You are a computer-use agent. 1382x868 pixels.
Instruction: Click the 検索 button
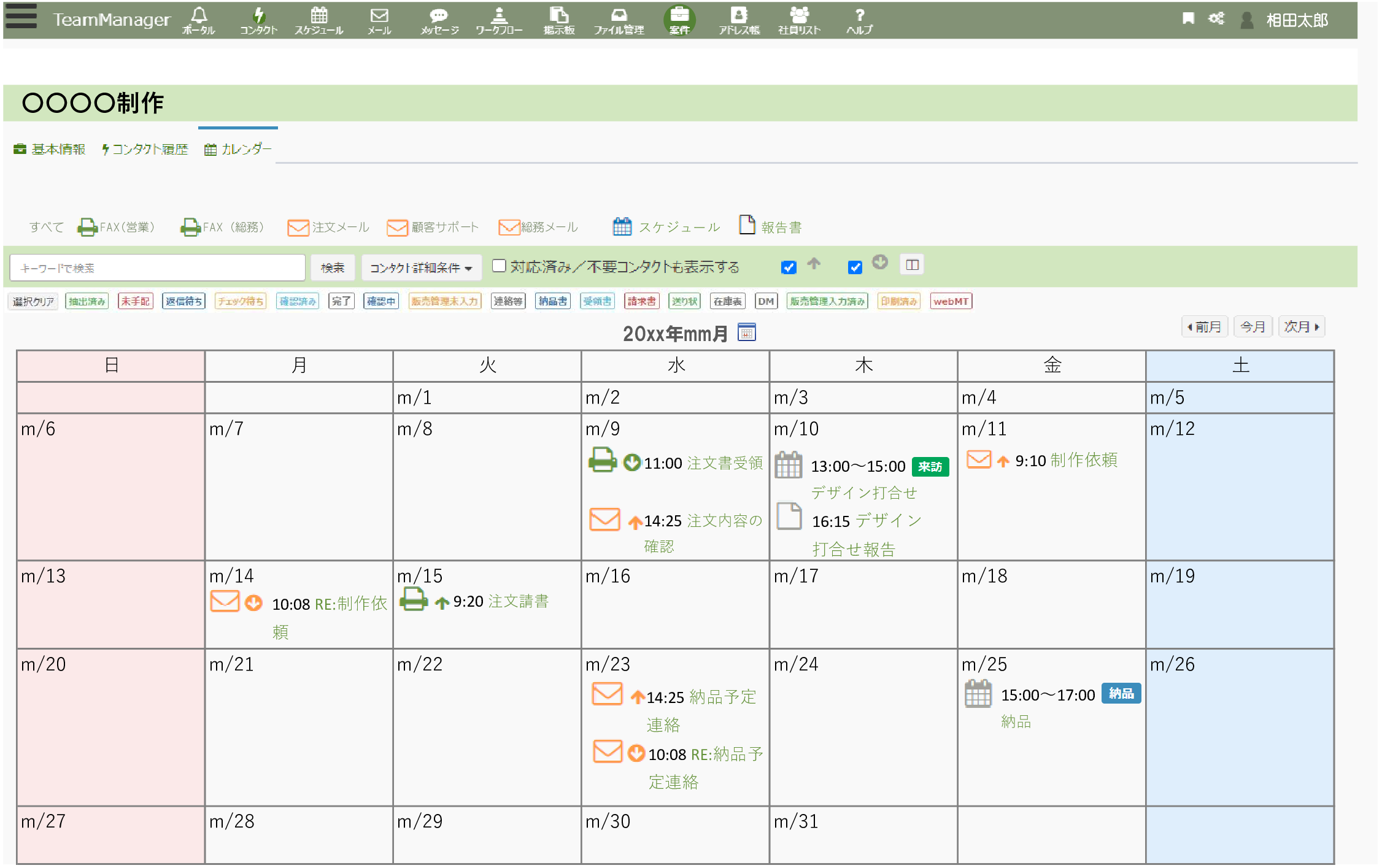333,268
